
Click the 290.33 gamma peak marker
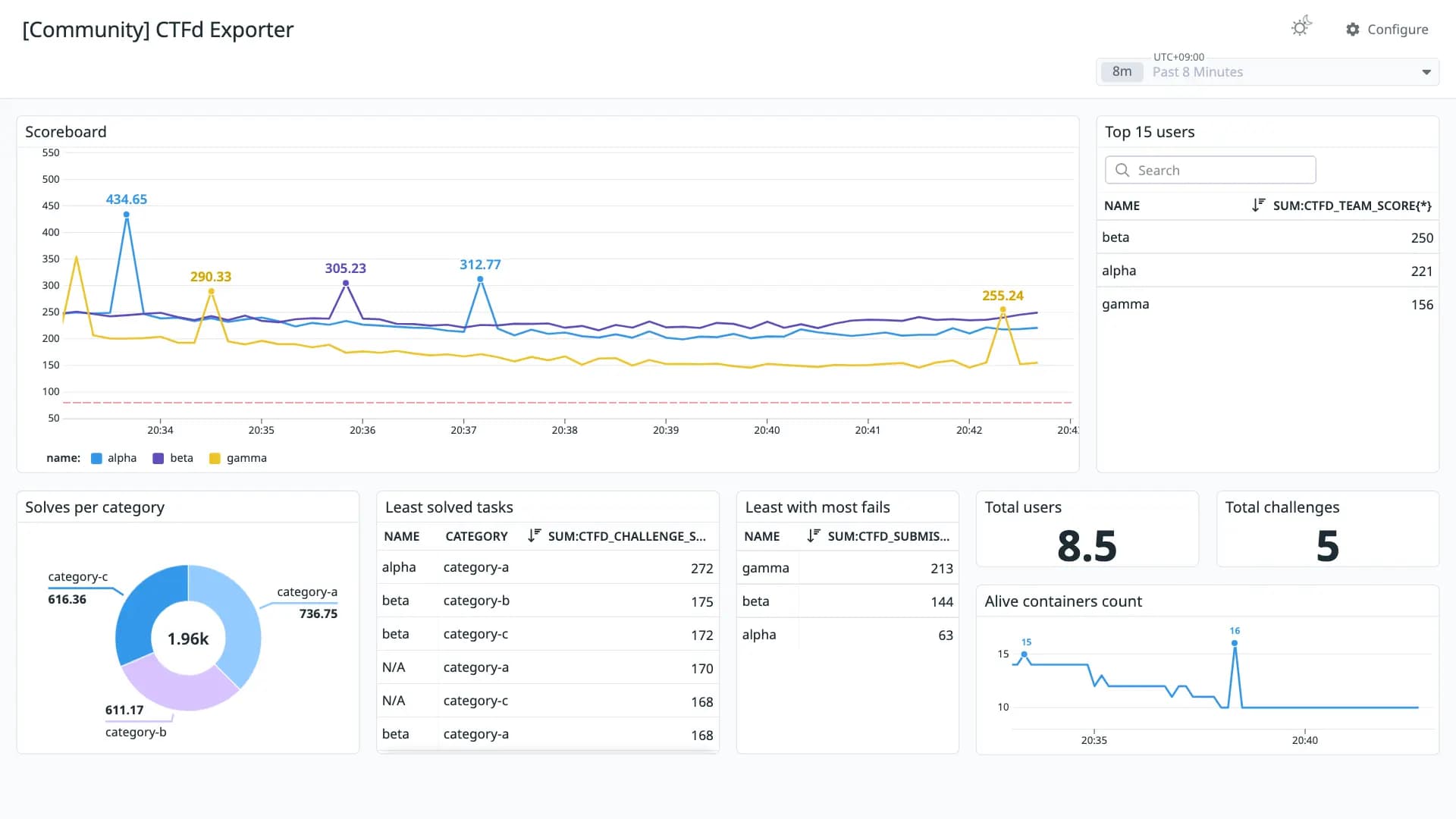point(211,291)
